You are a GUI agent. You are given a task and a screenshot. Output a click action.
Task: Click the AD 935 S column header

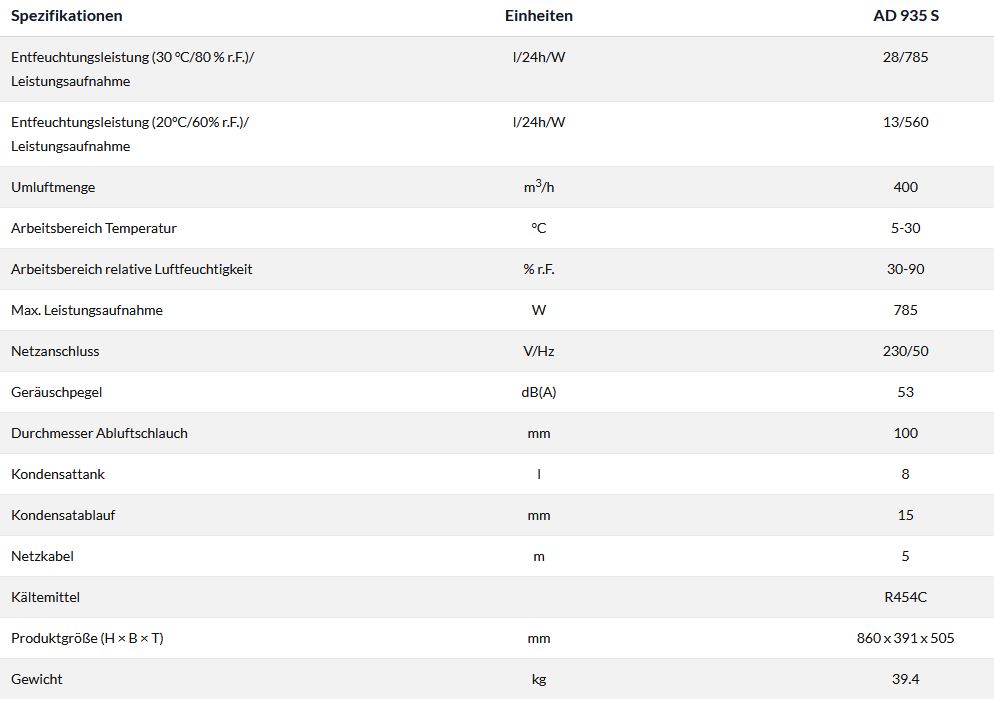coord(905,16)
